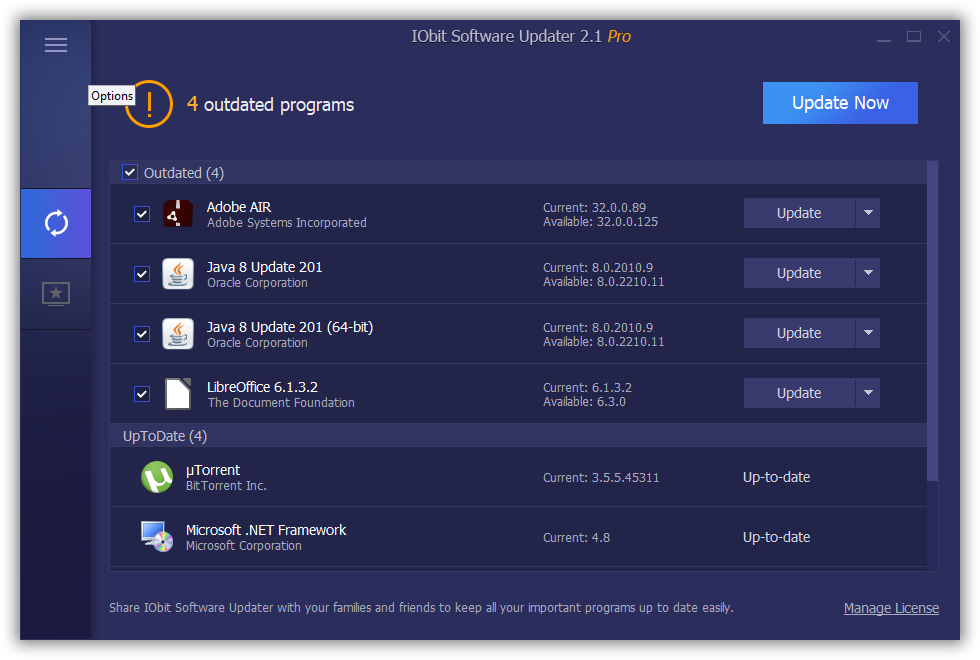Click Adobe AIR's Available: 32.0.0.125 text
The height and width of the screenshot is (660, 980).
click(x=601, y=222)
